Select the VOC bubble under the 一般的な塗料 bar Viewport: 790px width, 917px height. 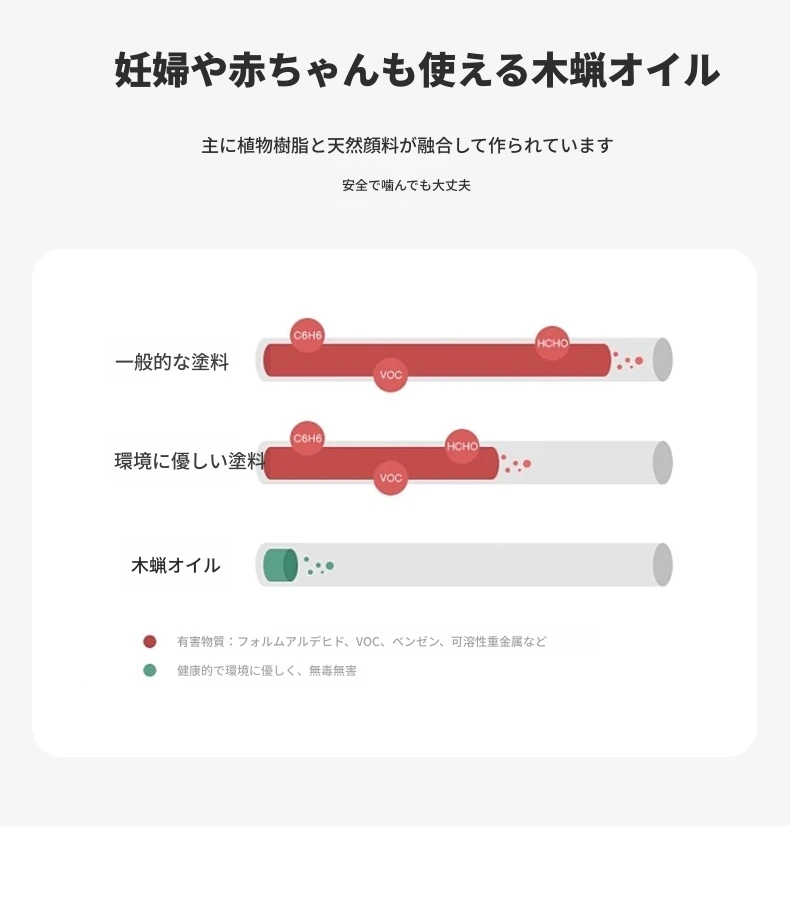391,375
